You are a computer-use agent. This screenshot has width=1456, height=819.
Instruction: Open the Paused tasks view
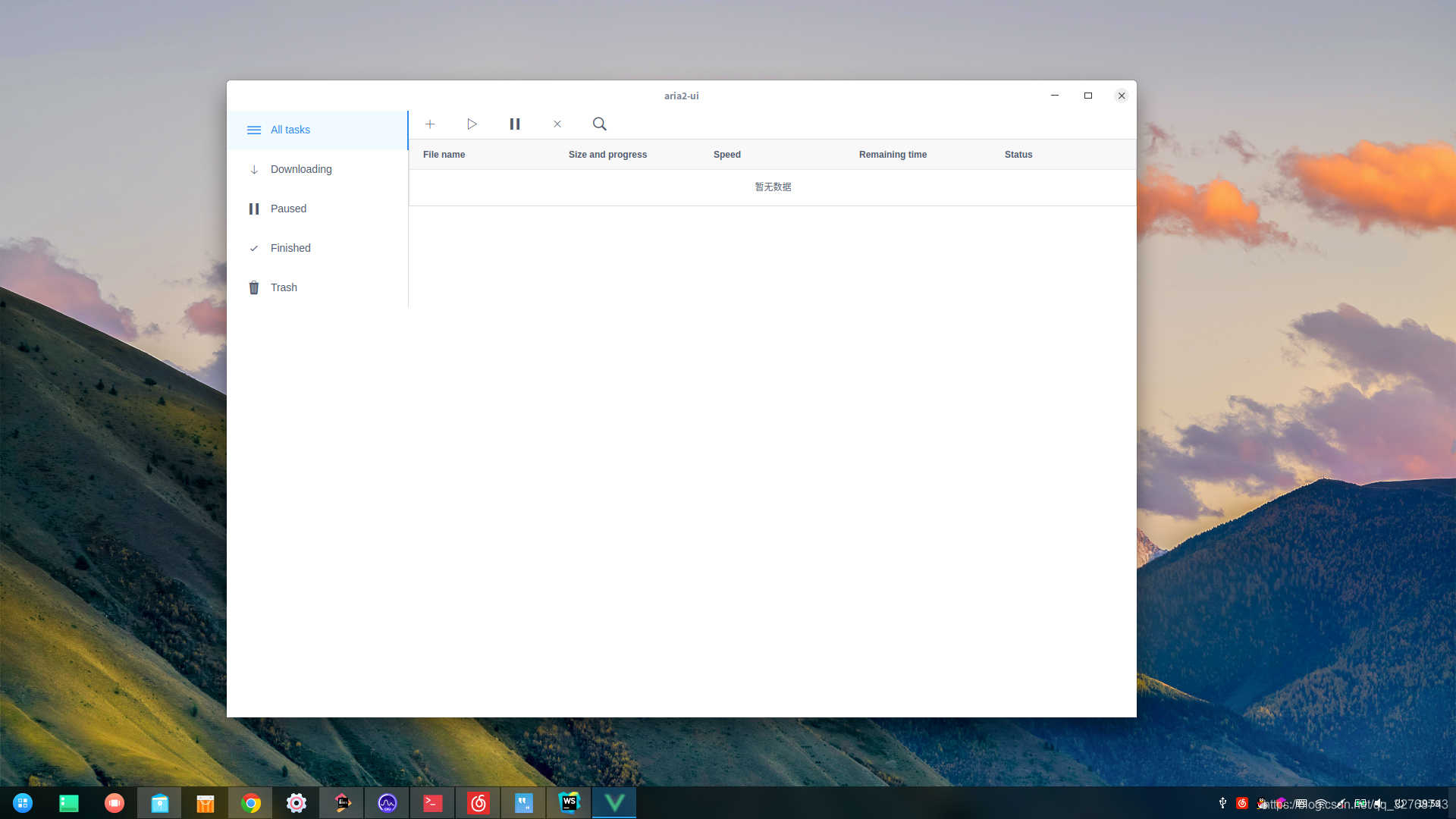tap(317, 209)
